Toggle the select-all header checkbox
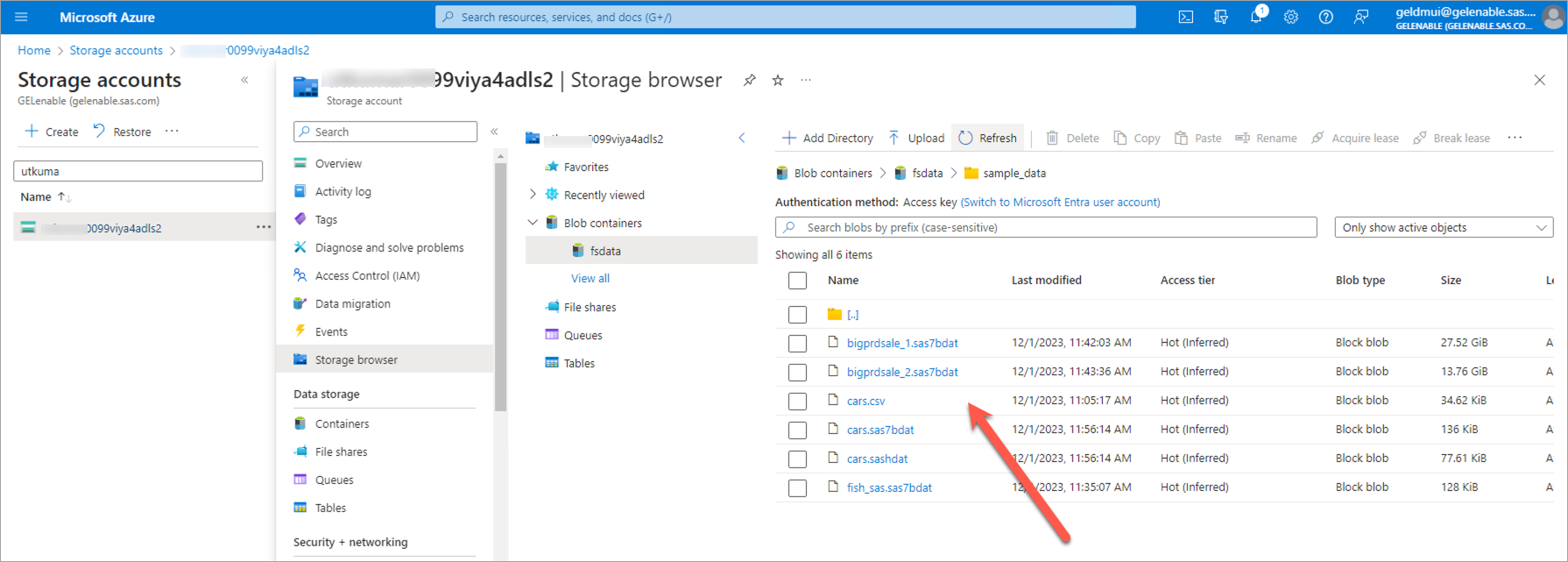 point(797,281)
